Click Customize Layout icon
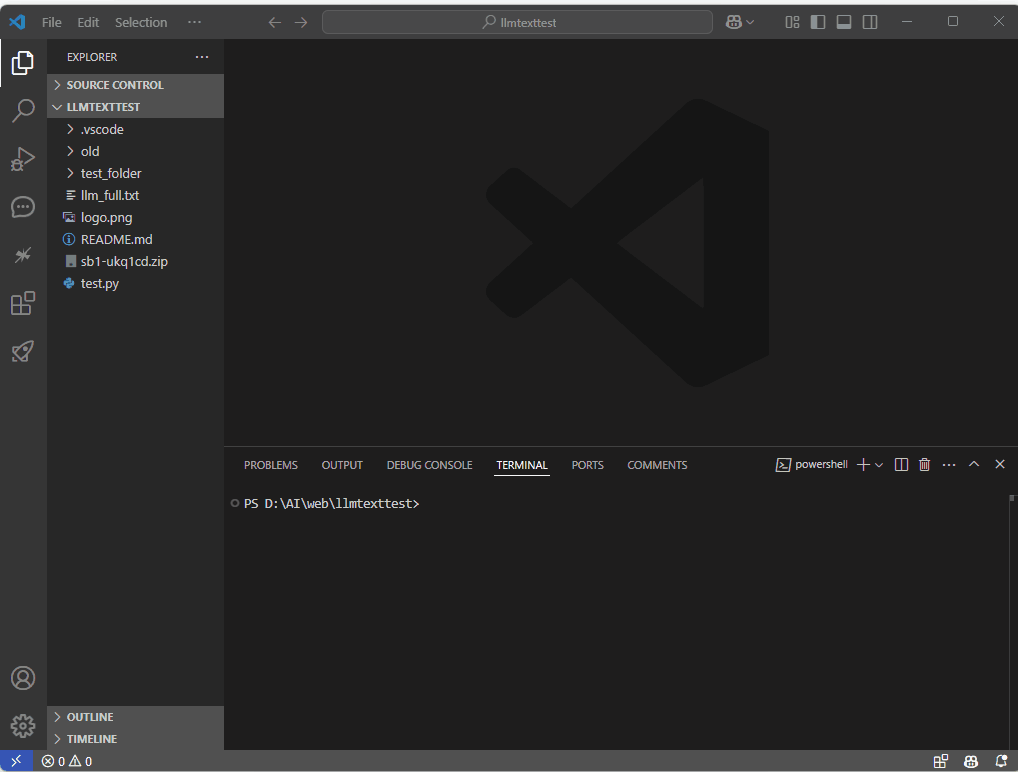 coord(792,22)
